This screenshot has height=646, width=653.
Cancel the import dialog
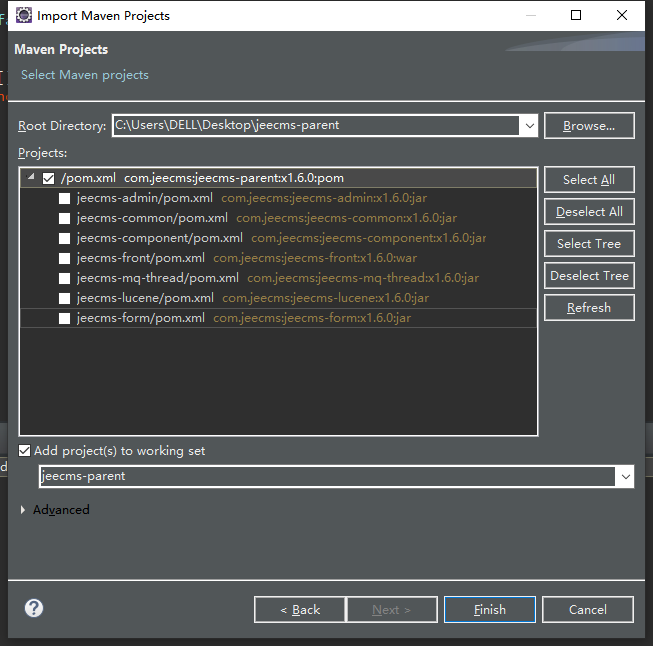pos(588,610)
